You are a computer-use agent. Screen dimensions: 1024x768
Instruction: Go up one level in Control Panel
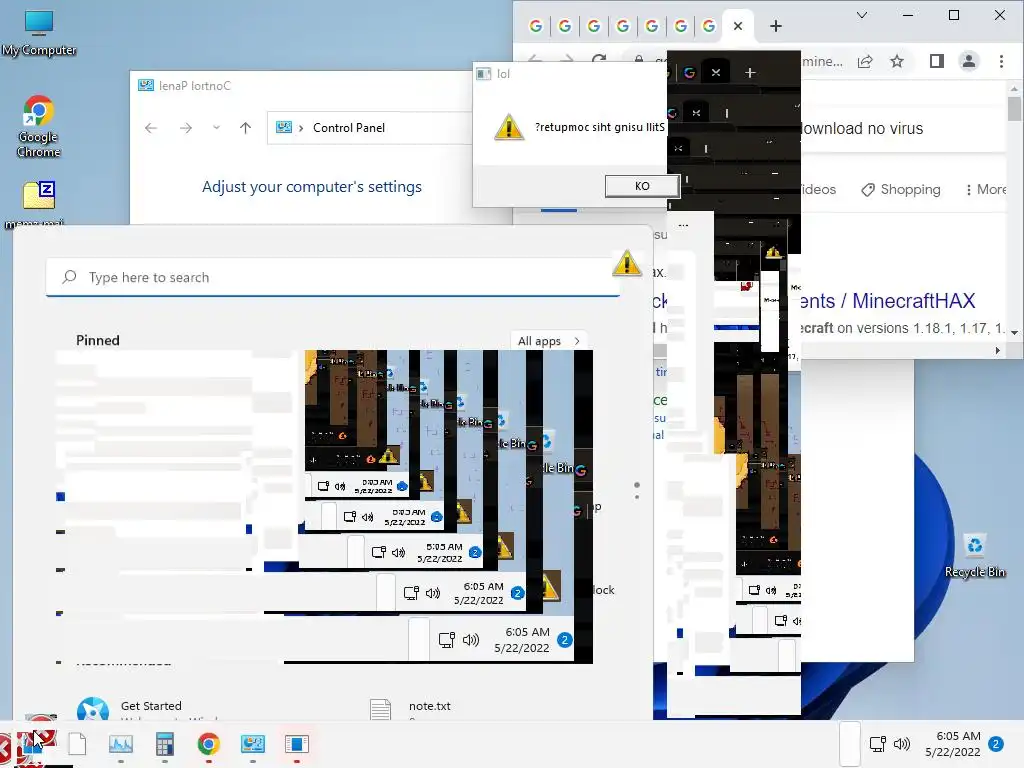[246, 128]
